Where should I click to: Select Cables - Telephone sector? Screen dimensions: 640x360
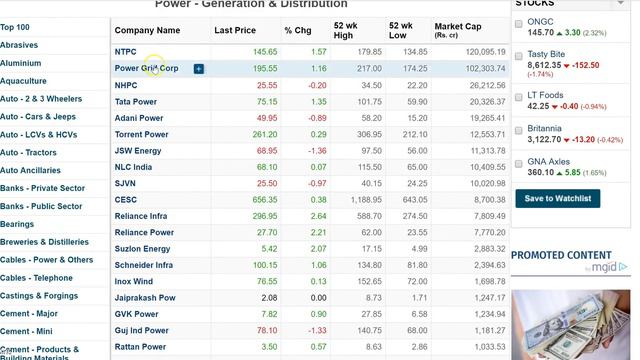(36, 278)
